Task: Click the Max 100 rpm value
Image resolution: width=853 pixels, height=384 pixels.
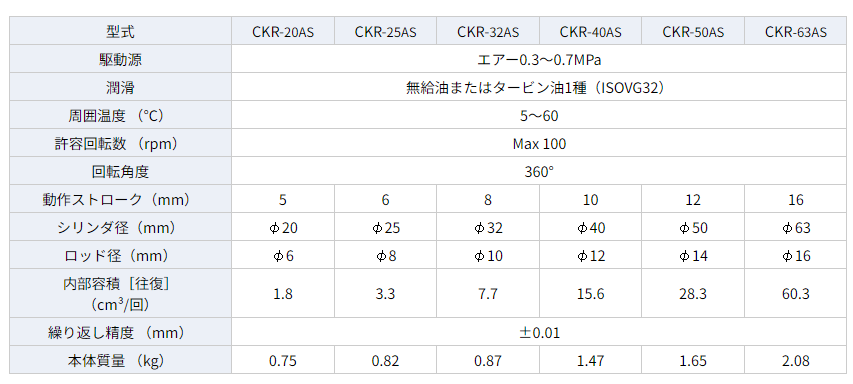Action: click(x=539, y=144)
